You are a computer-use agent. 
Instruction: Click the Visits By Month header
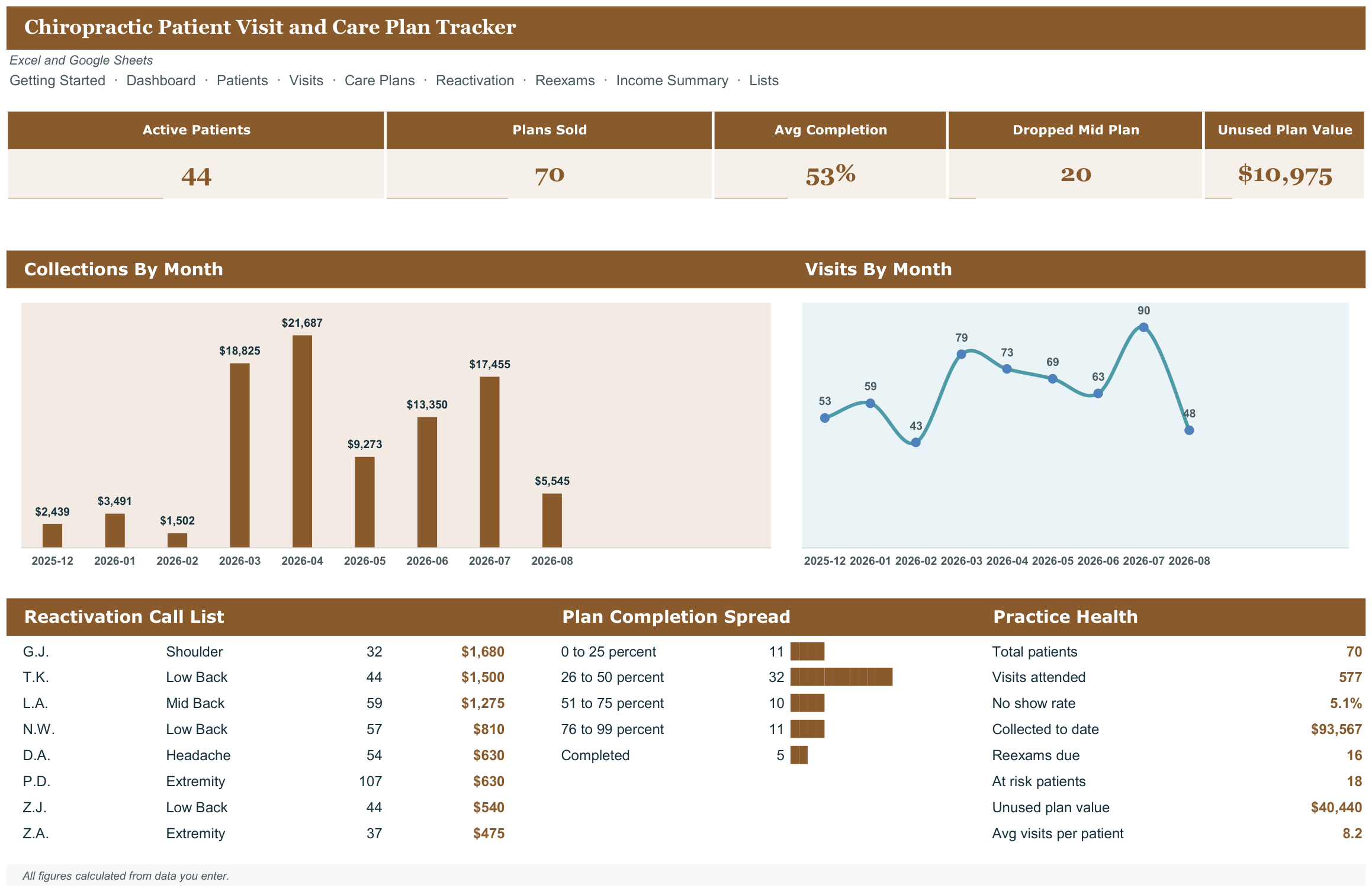[x=878, y=269]
